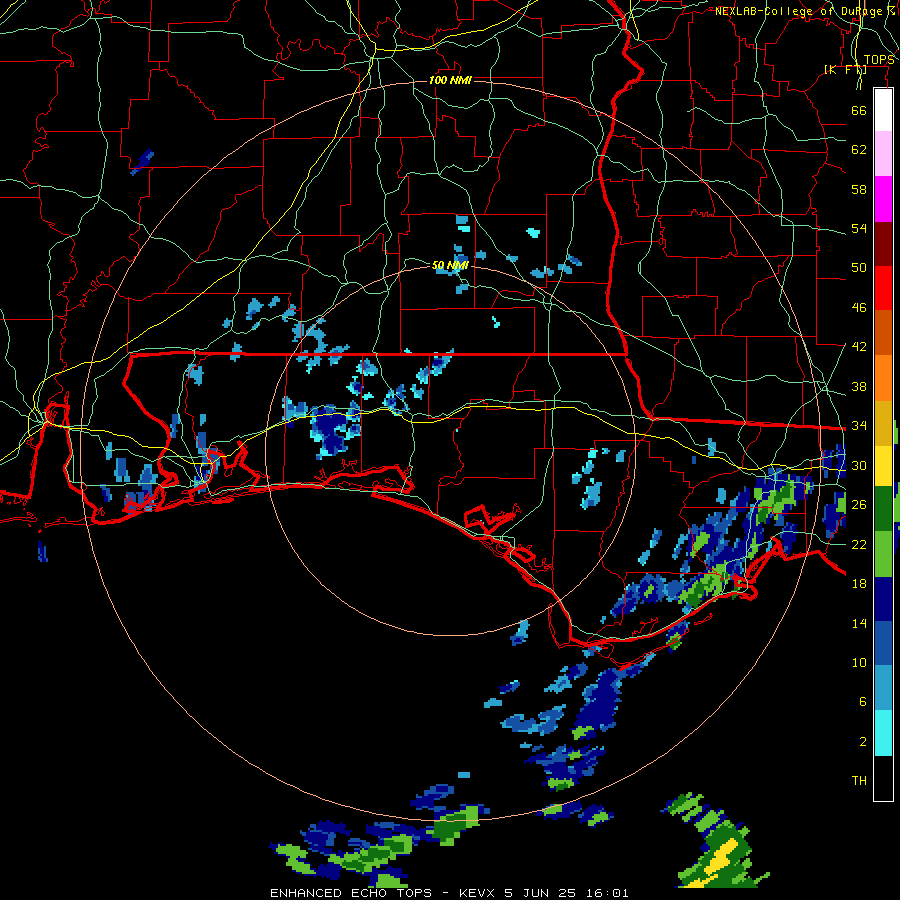The image size is (900, 900).
Task: Click the white swatch on the tops scale
Action: [883, 110]
